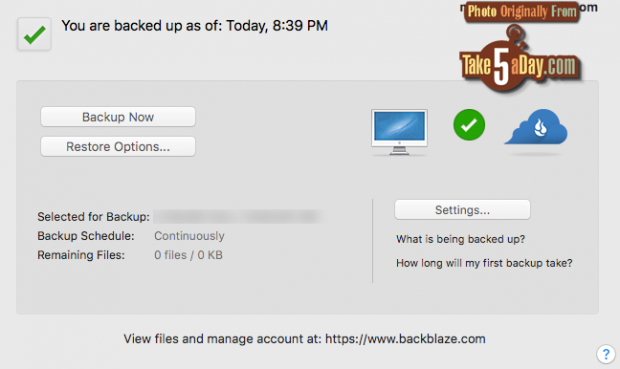Click the Backblaze flame cloud icon
The image size is (620, 369).
click(x=536, y=127)
